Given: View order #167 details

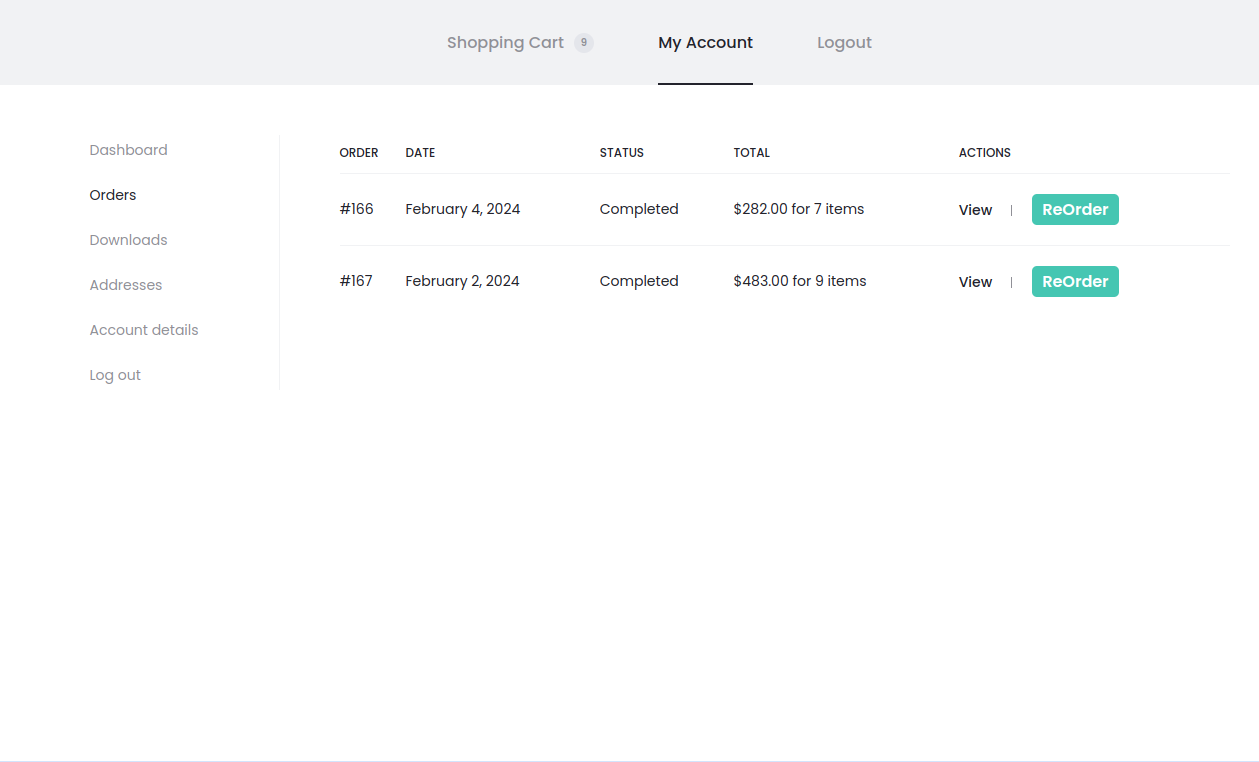Looking at the screenshot, I should 975,281.
